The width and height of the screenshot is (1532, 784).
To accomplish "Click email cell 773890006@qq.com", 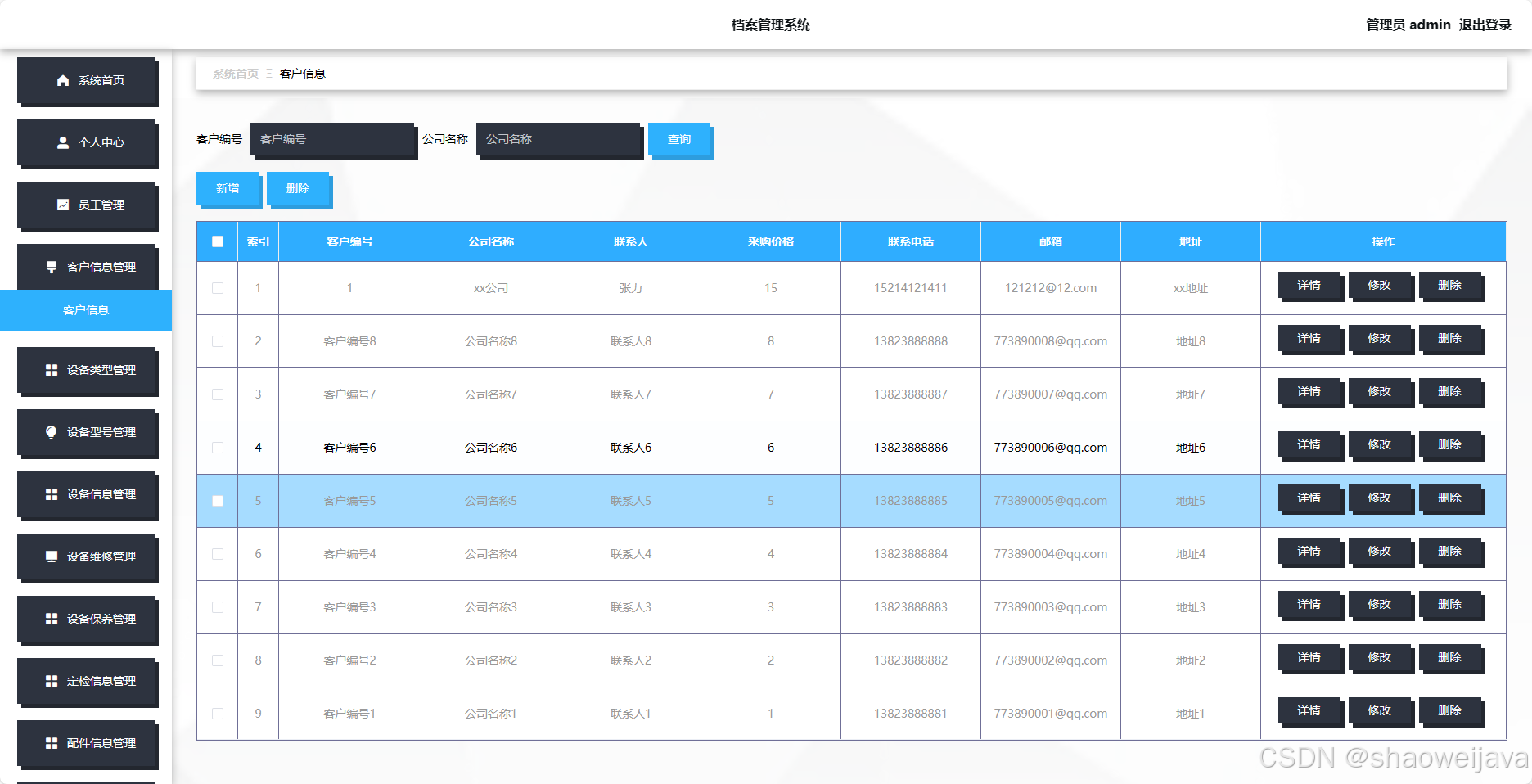I will point(1051,448).
